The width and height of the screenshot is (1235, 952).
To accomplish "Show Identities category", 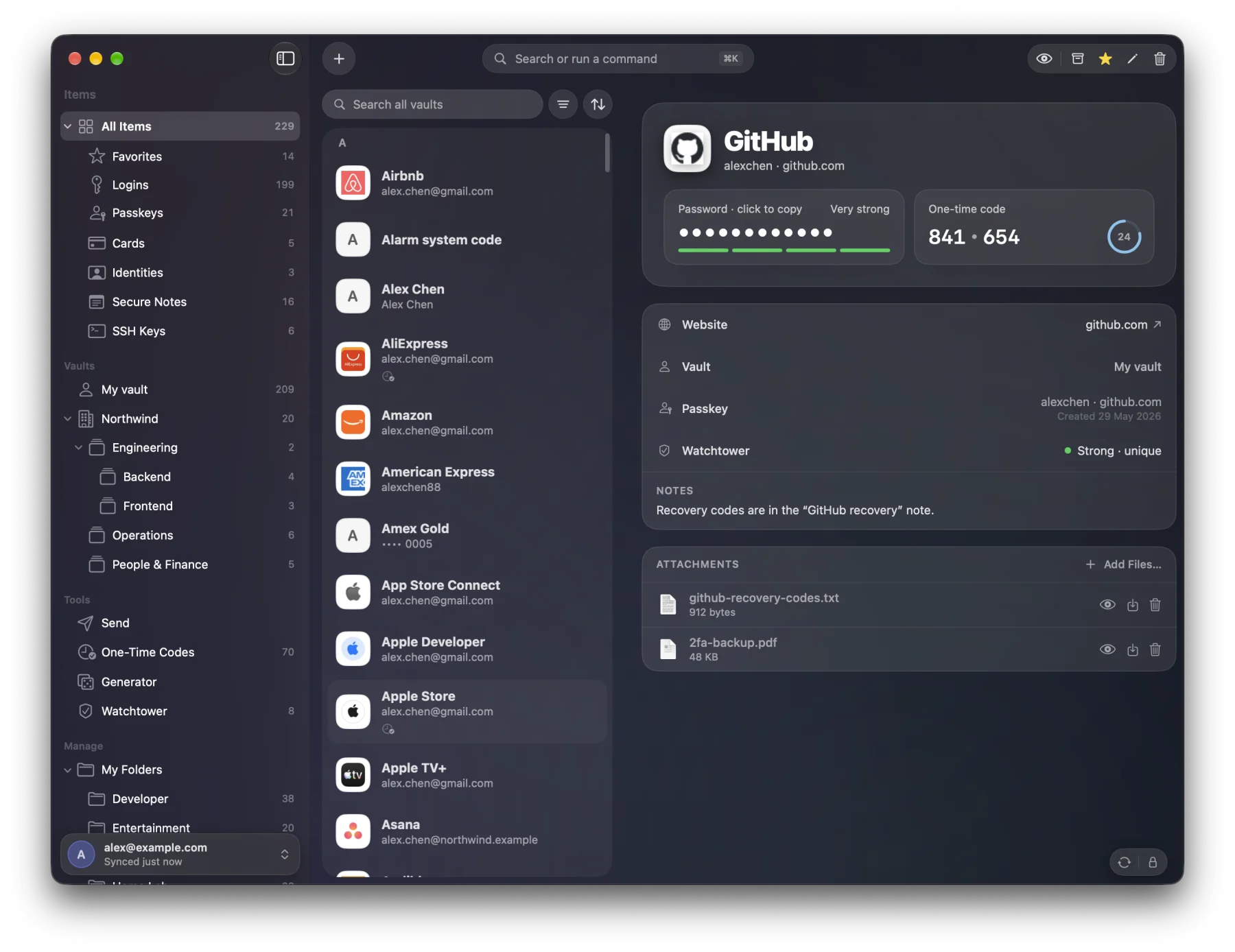I will click(x=180, y=272).
